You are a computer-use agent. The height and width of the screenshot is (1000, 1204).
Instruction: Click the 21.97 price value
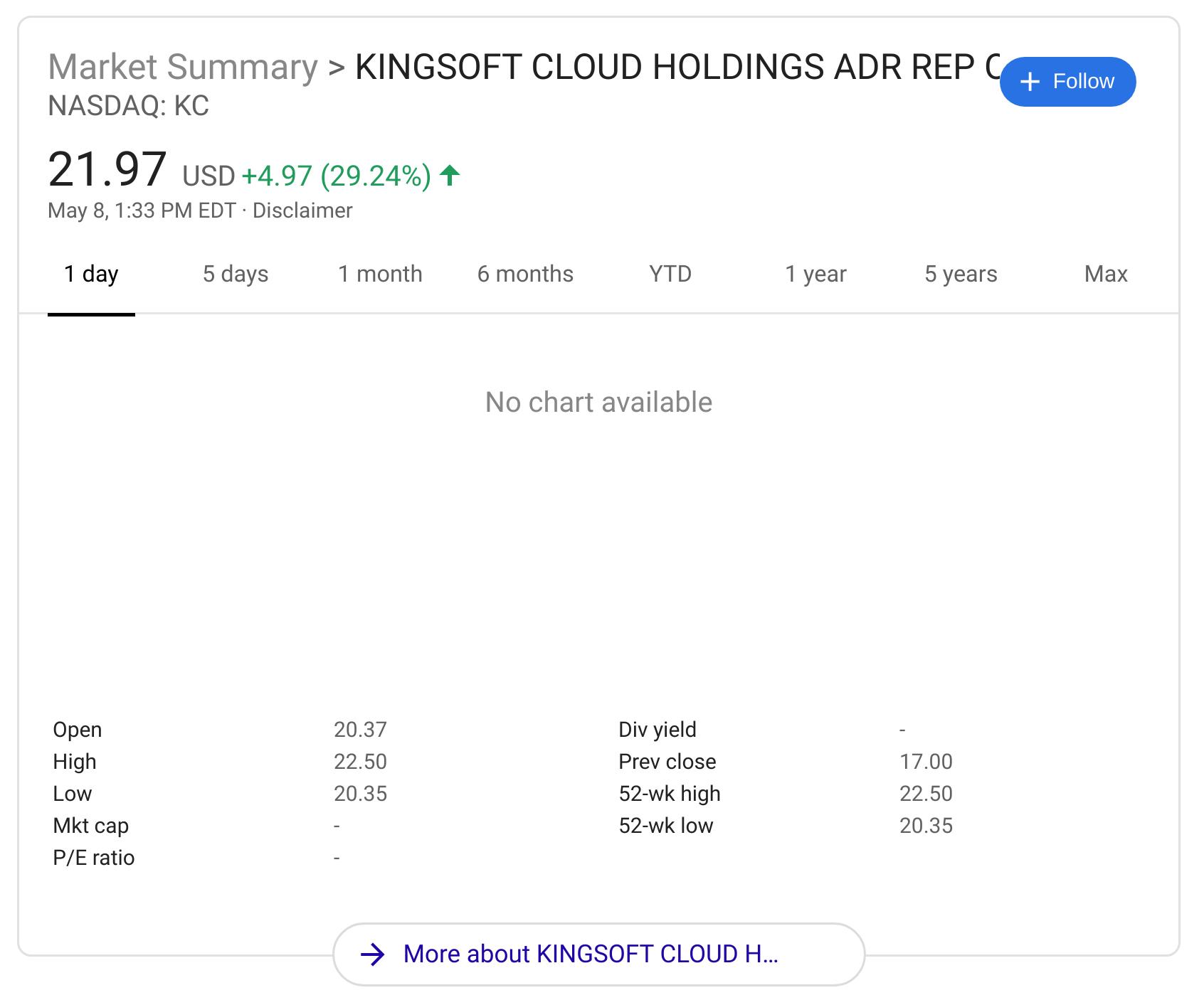click(107, 170)
